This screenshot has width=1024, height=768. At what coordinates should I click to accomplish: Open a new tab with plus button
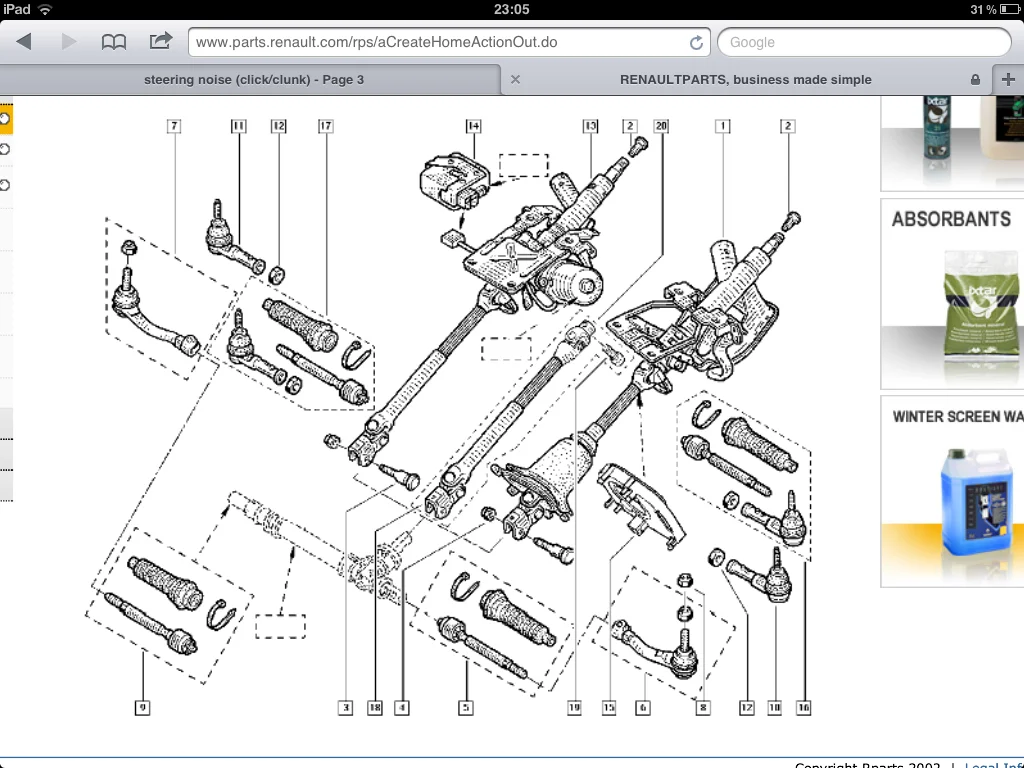click(1008, 80)
